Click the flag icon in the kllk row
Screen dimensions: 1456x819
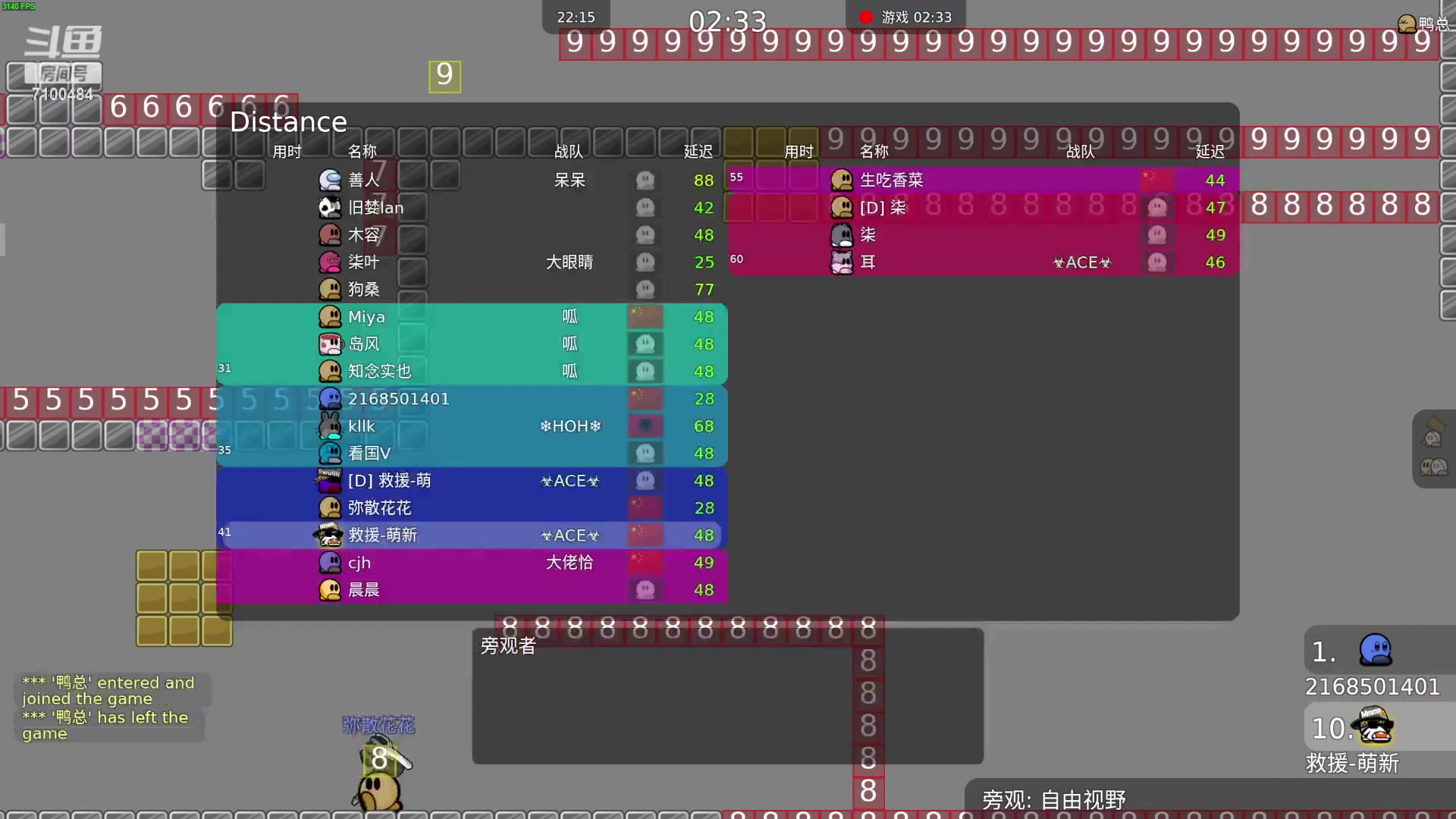point(645,425)
